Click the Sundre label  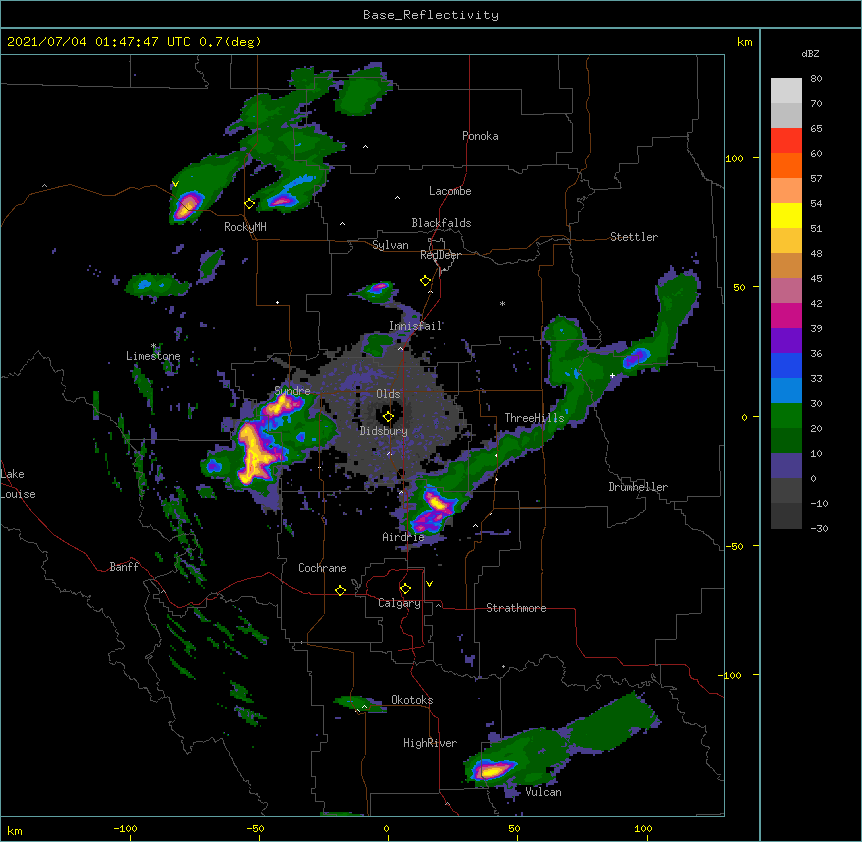[292, 391]
